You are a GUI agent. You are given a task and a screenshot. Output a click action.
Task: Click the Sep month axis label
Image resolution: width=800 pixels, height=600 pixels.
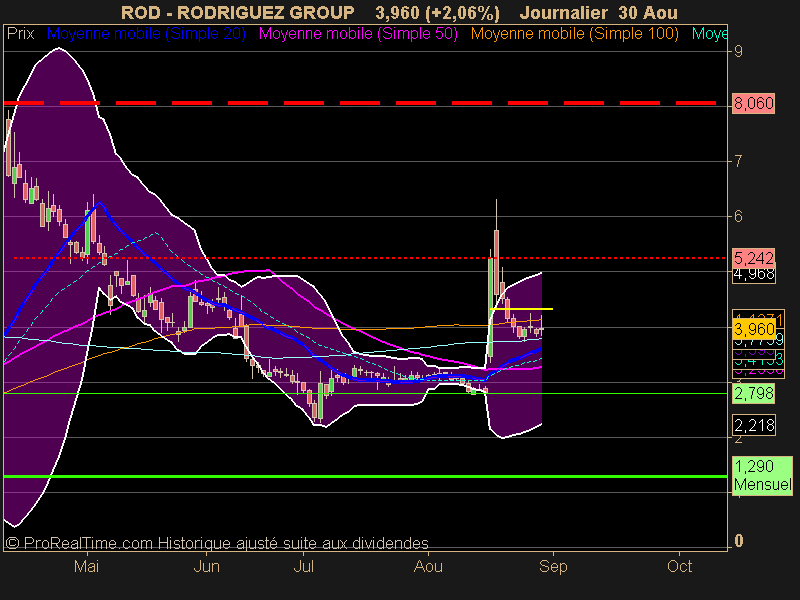pyautogui.click(x=553, y=566)
